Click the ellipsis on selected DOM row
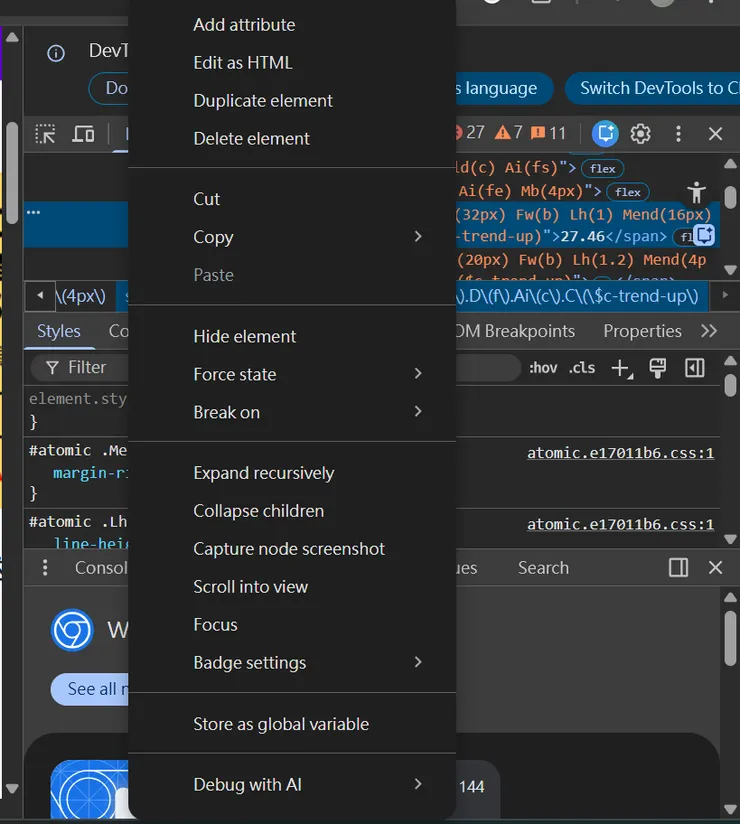Viewport: 740px width, 824px height. (x=34, y=212)
